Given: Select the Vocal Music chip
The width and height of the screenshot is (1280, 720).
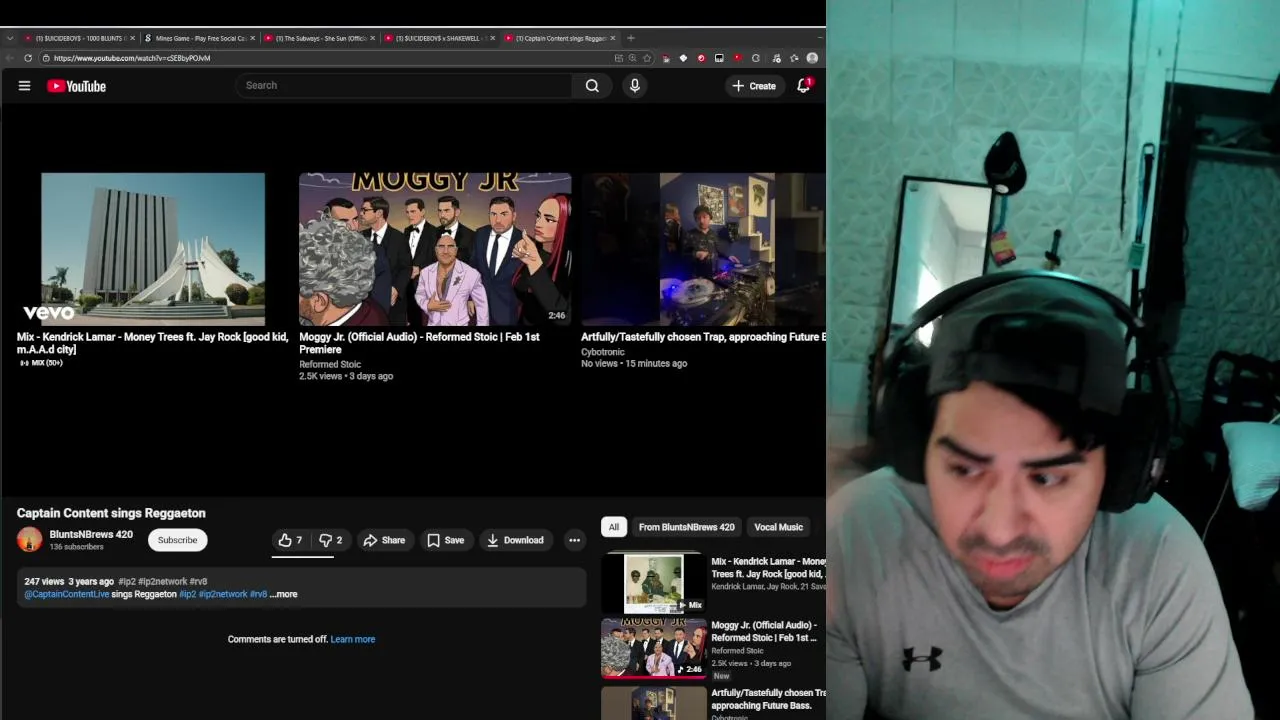Looking at the screenshot, I should [778, 527].
